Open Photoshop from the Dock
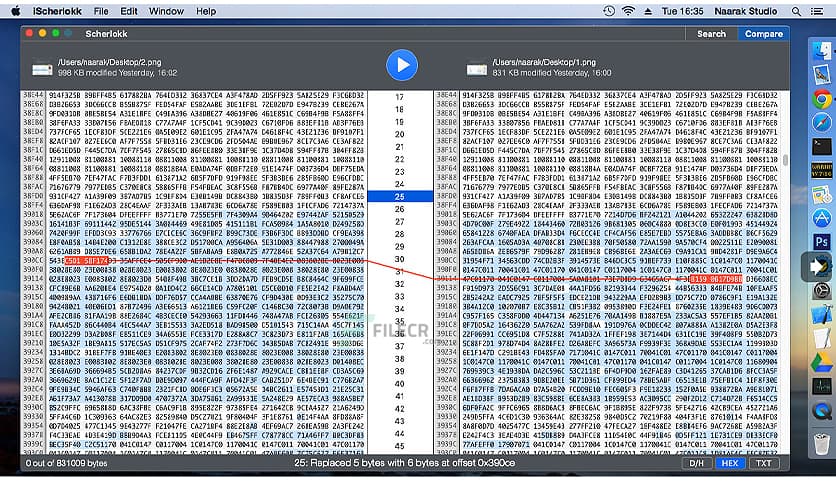 click(822, 242)
